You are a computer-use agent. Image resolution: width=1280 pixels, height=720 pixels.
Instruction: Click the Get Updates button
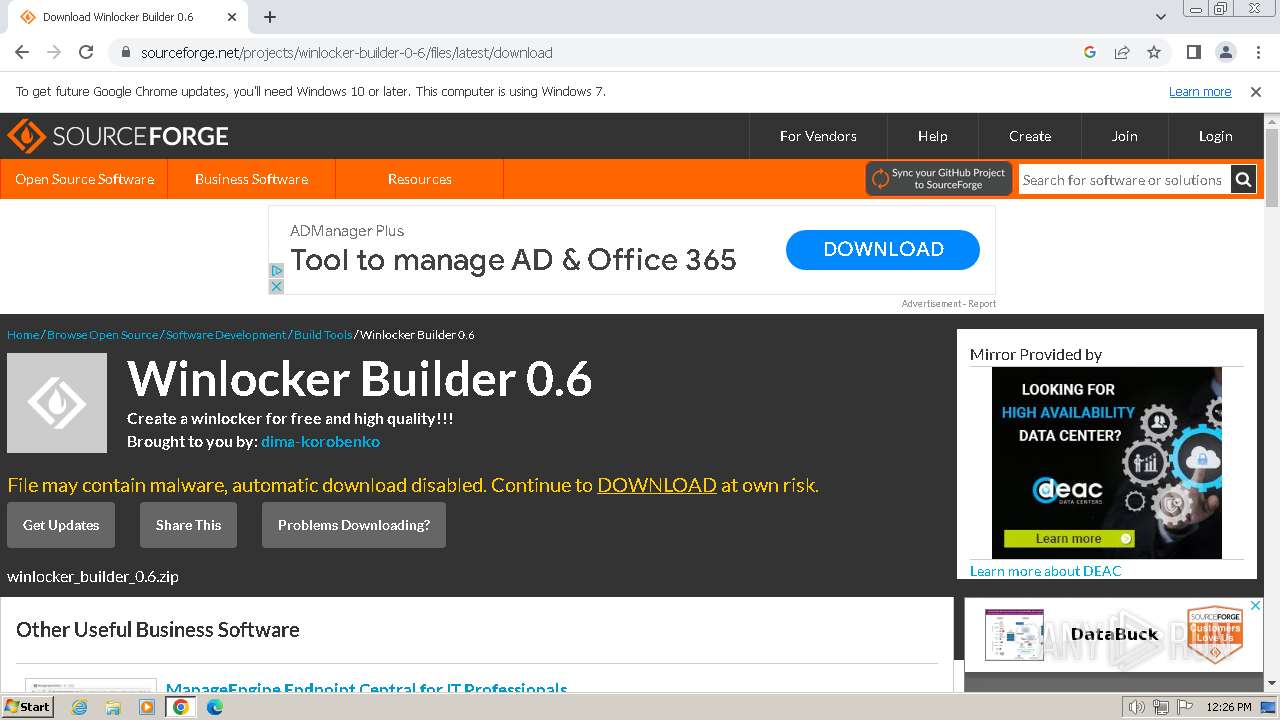[61, 525]
